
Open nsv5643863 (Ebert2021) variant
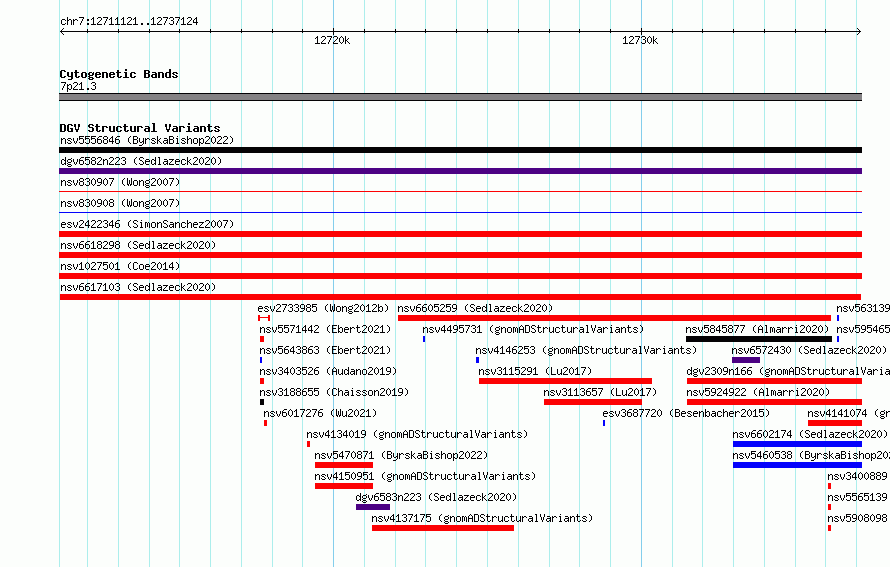click(x=325, y=350)
